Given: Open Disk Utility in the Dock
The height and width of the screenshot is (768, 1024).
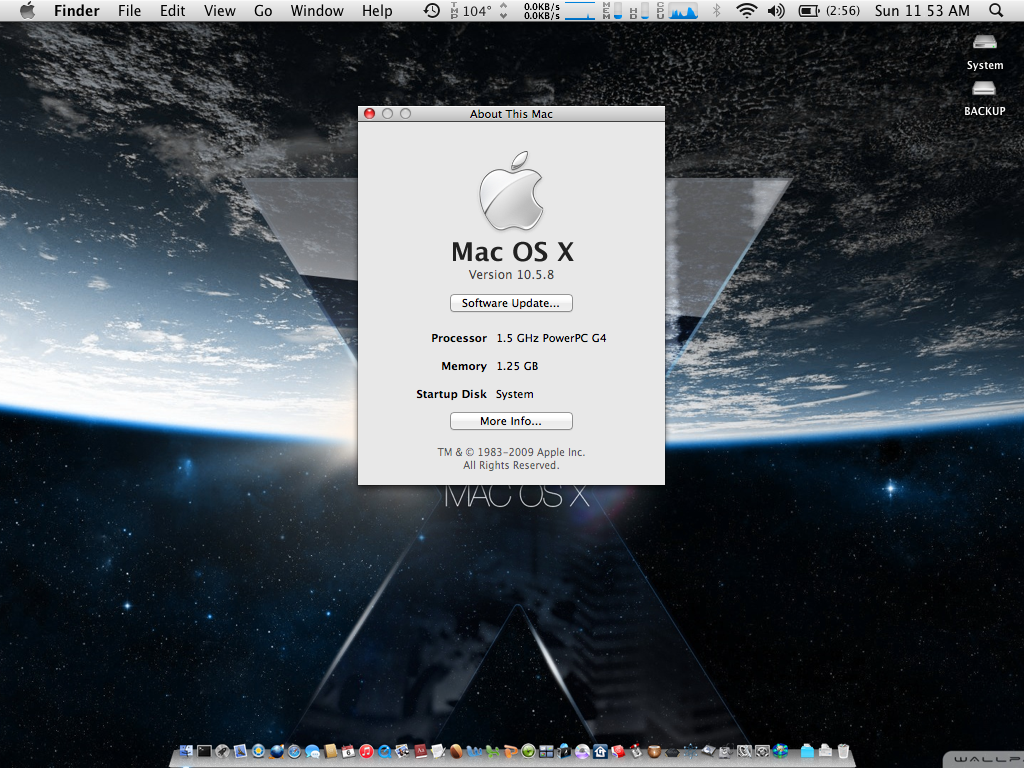Looking at the screenshot, I should click(x=725, y=752).
